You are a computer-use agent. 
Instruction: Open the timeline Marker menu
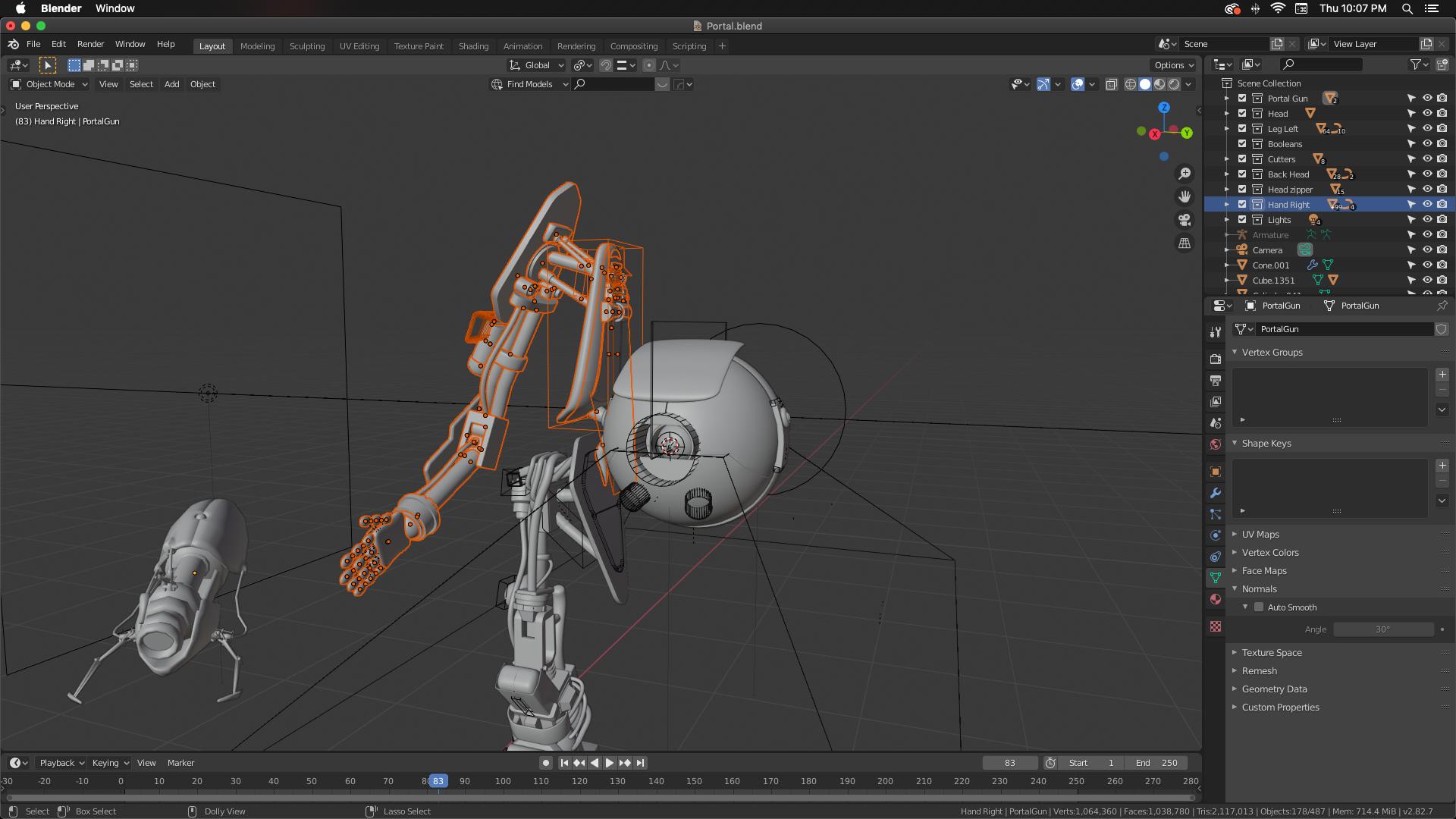[180, 763]
